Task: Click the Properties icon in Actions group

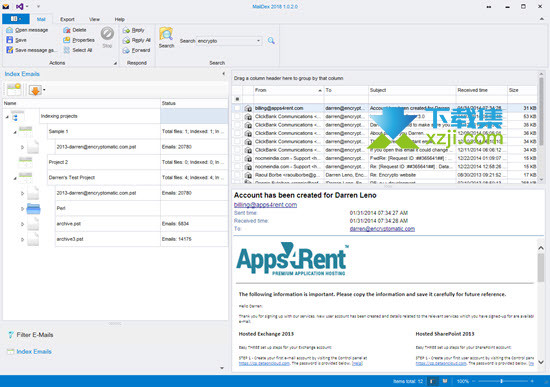Action: tap(67, 40)
